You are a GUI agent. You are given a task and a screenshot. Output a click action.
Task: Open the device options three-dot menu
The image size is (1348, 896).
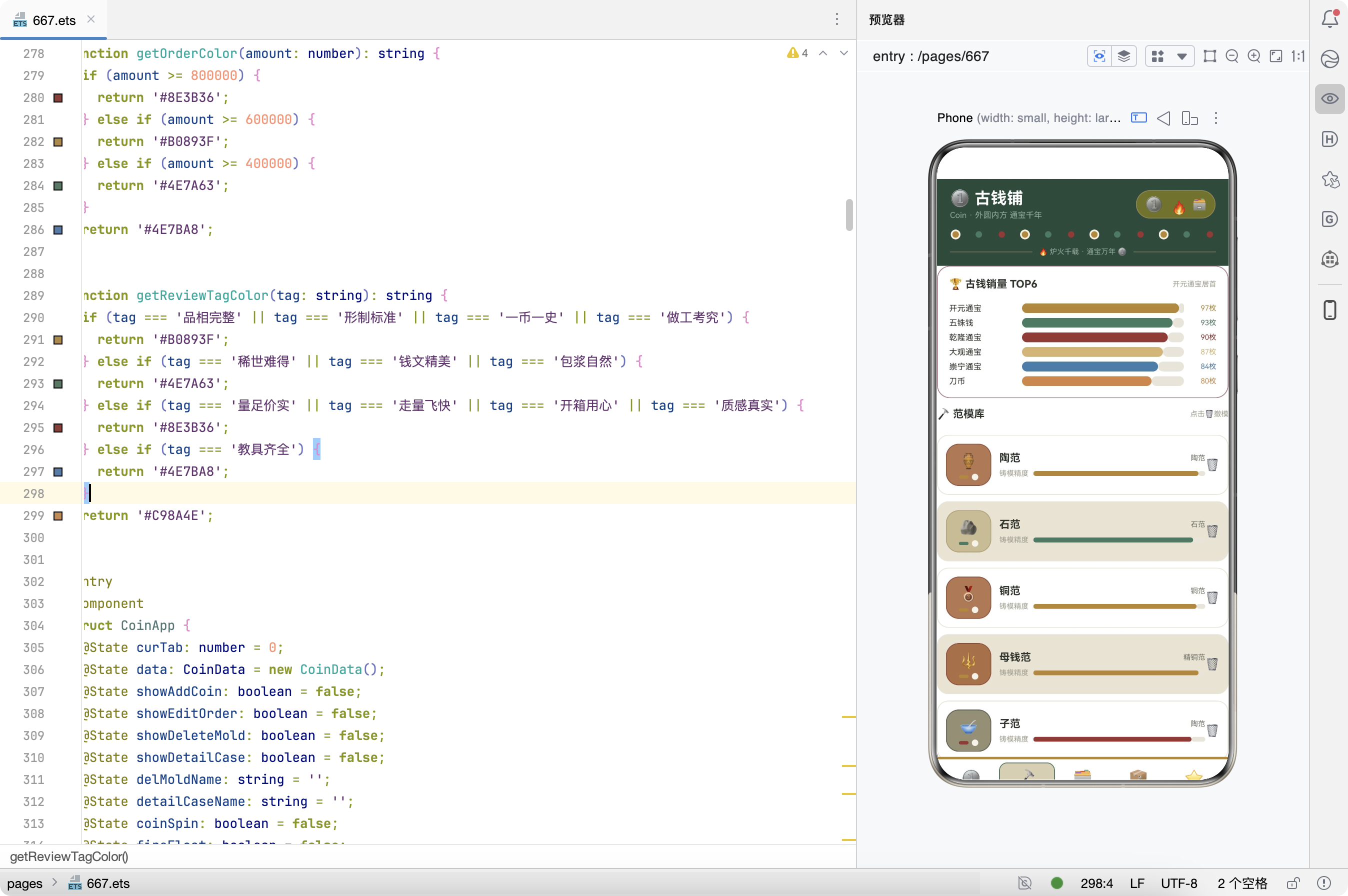tap(1216, 118)
